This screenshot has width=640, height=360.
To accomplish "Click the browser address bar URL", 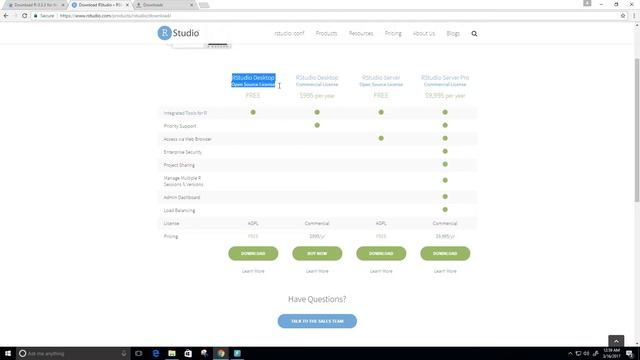I will (116, 16).
